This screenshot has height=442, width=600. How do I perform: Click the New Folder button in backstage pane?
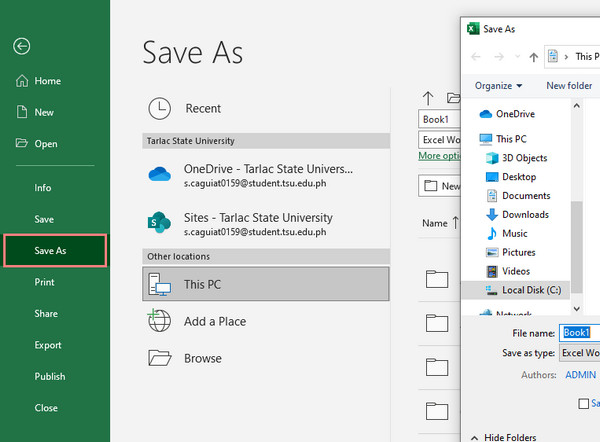click(x=439, y=186)
